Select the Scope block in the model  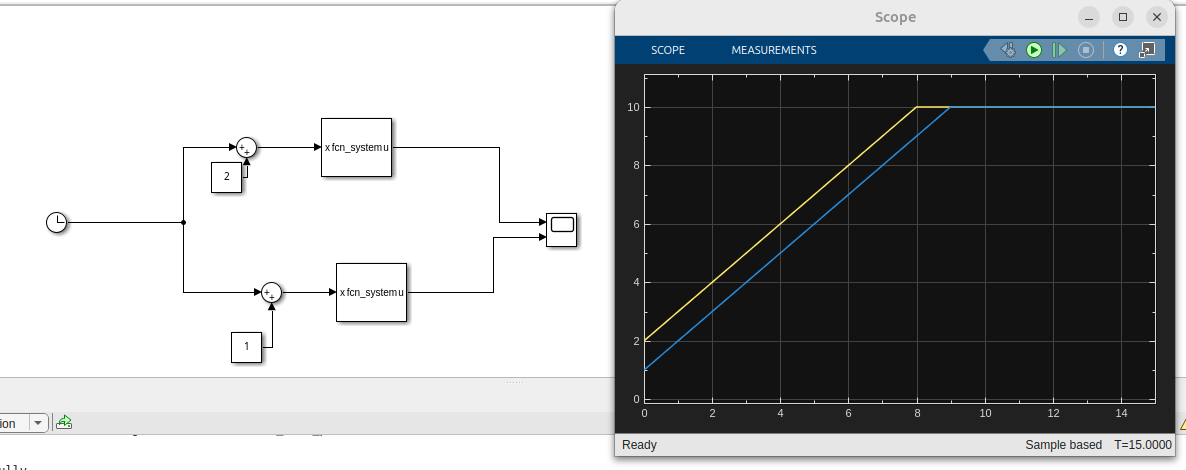pyautogui.click(x=561, y=230)
